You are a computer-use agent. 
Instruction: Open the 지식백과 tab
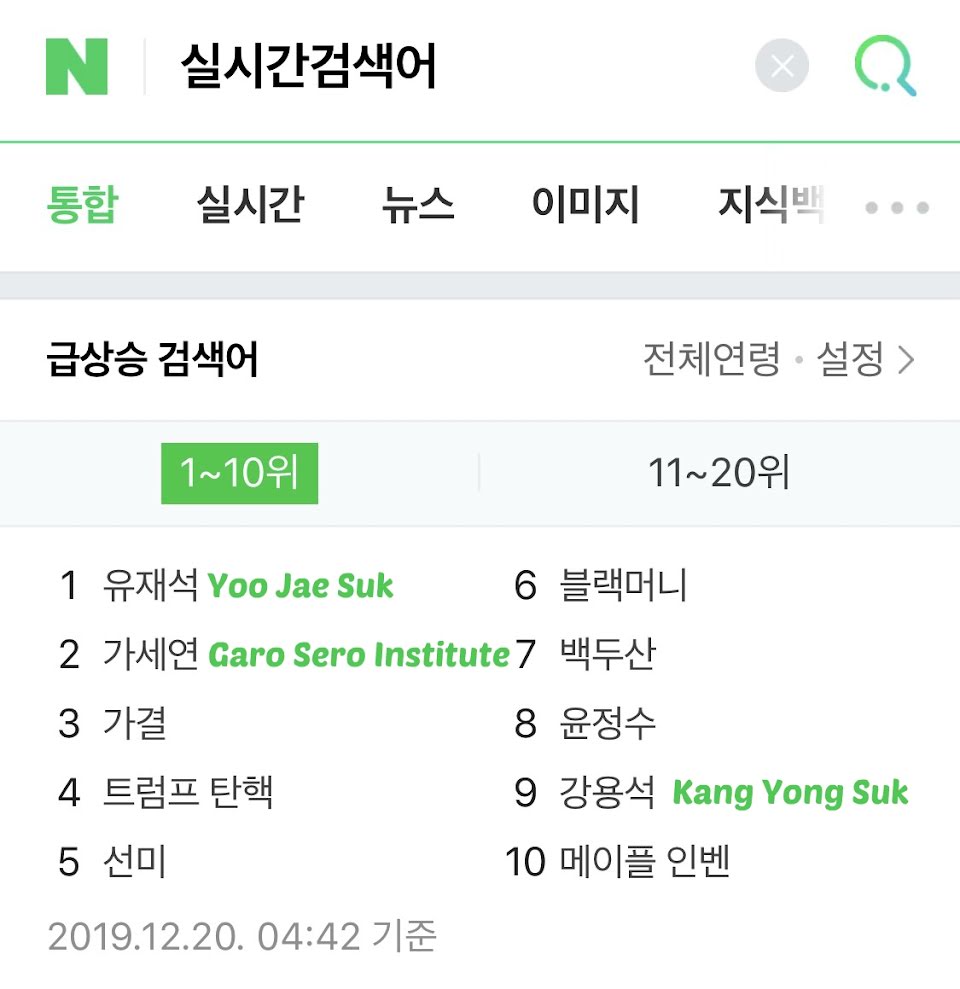[x=771, y=204]
